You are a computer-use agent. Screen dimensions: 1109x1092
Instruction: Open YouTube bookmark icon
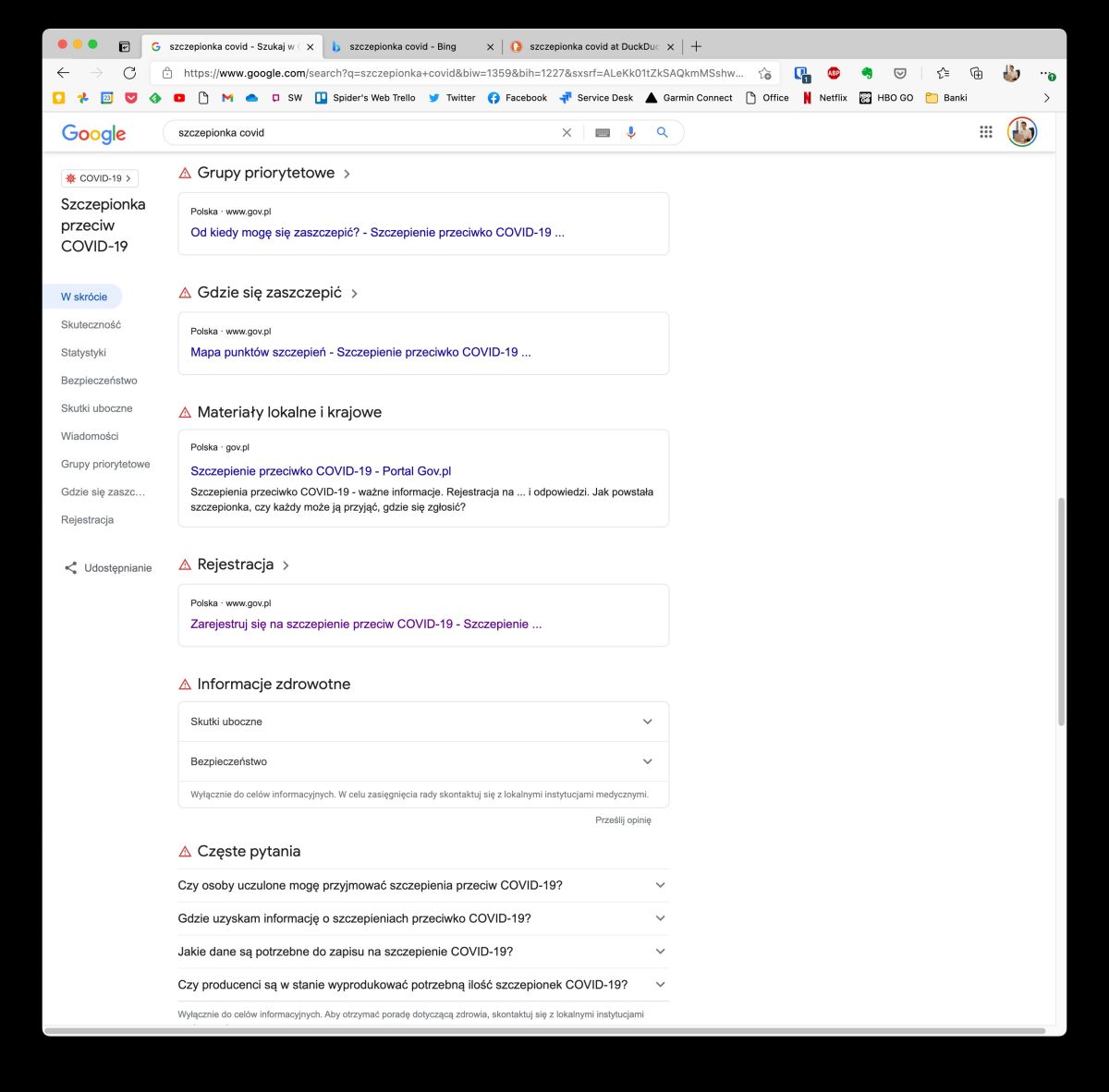coord(179,98)
